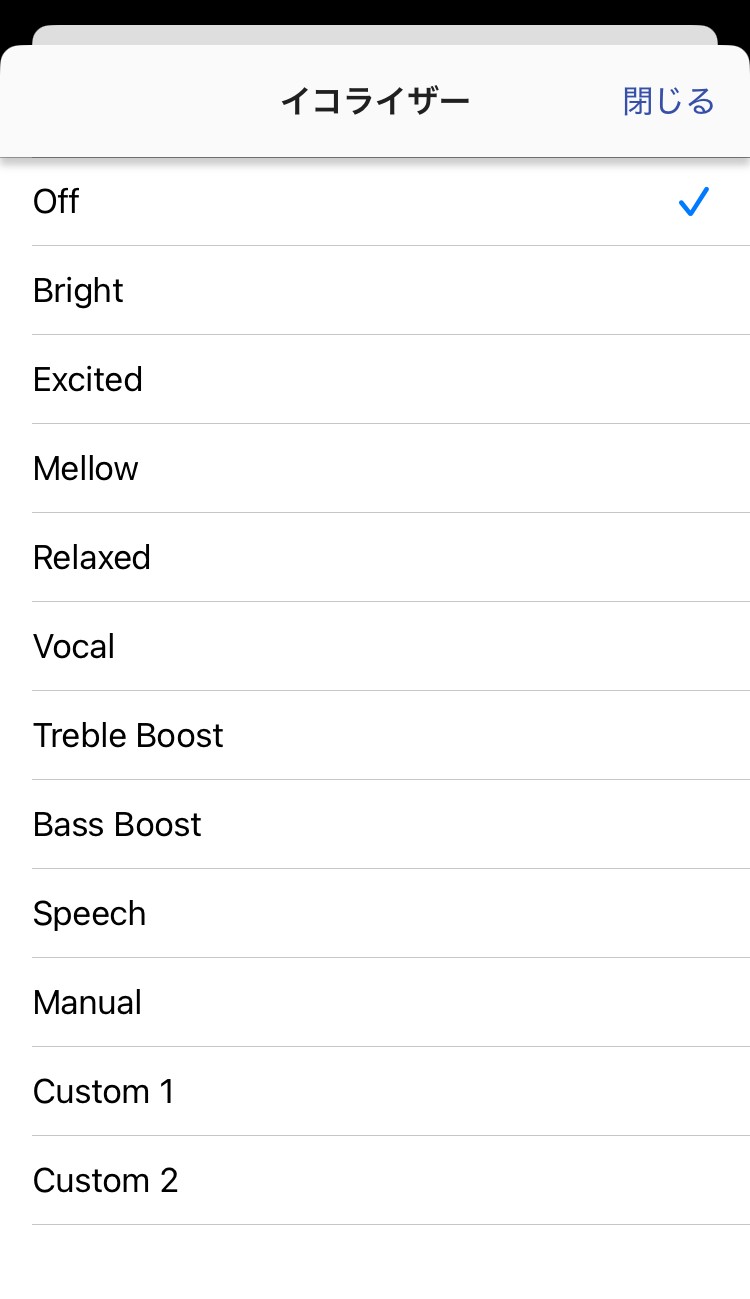Tap the イコライザー title text
This screenshot has width=750, height=1299.
[x=374, y=102]
